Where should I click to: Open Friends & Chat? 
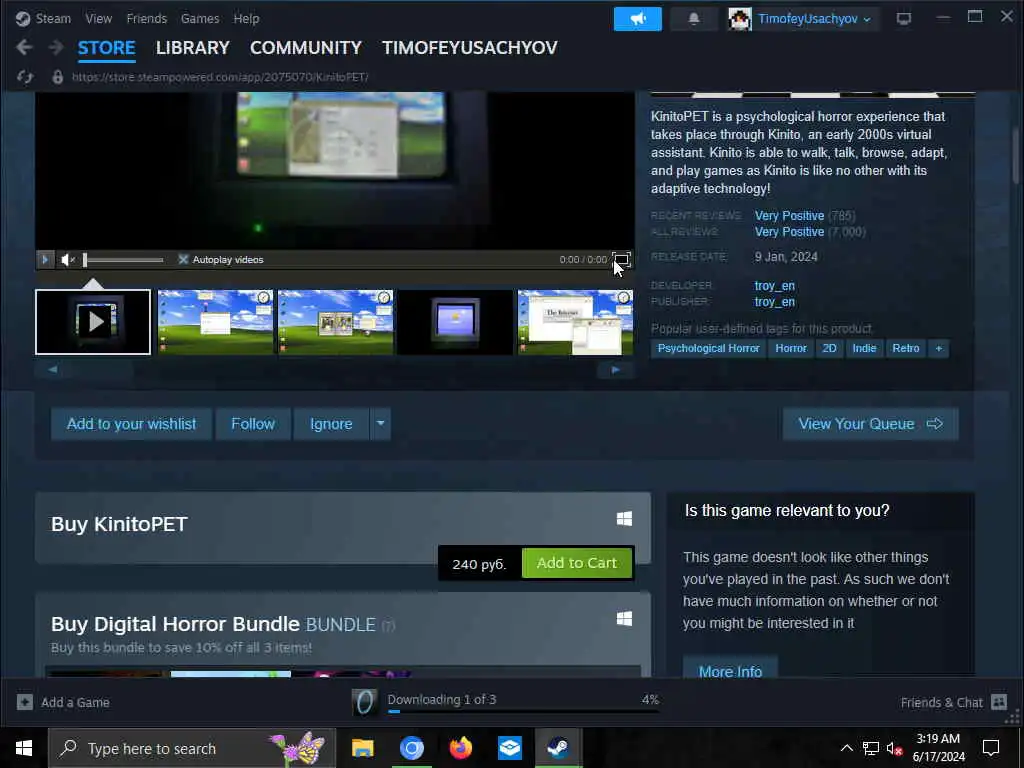pyautogui.click(x=953, y=702)
